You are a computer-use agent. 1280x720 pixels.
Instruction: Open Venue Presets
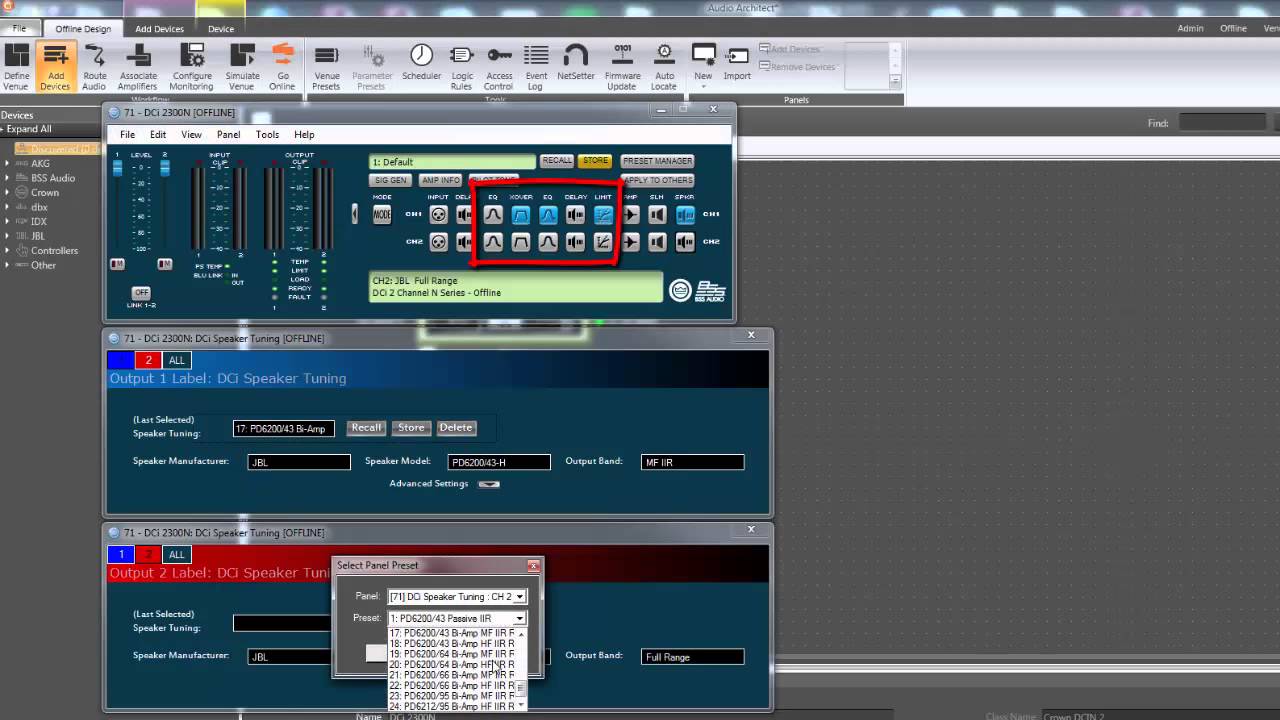pos(326,67)
